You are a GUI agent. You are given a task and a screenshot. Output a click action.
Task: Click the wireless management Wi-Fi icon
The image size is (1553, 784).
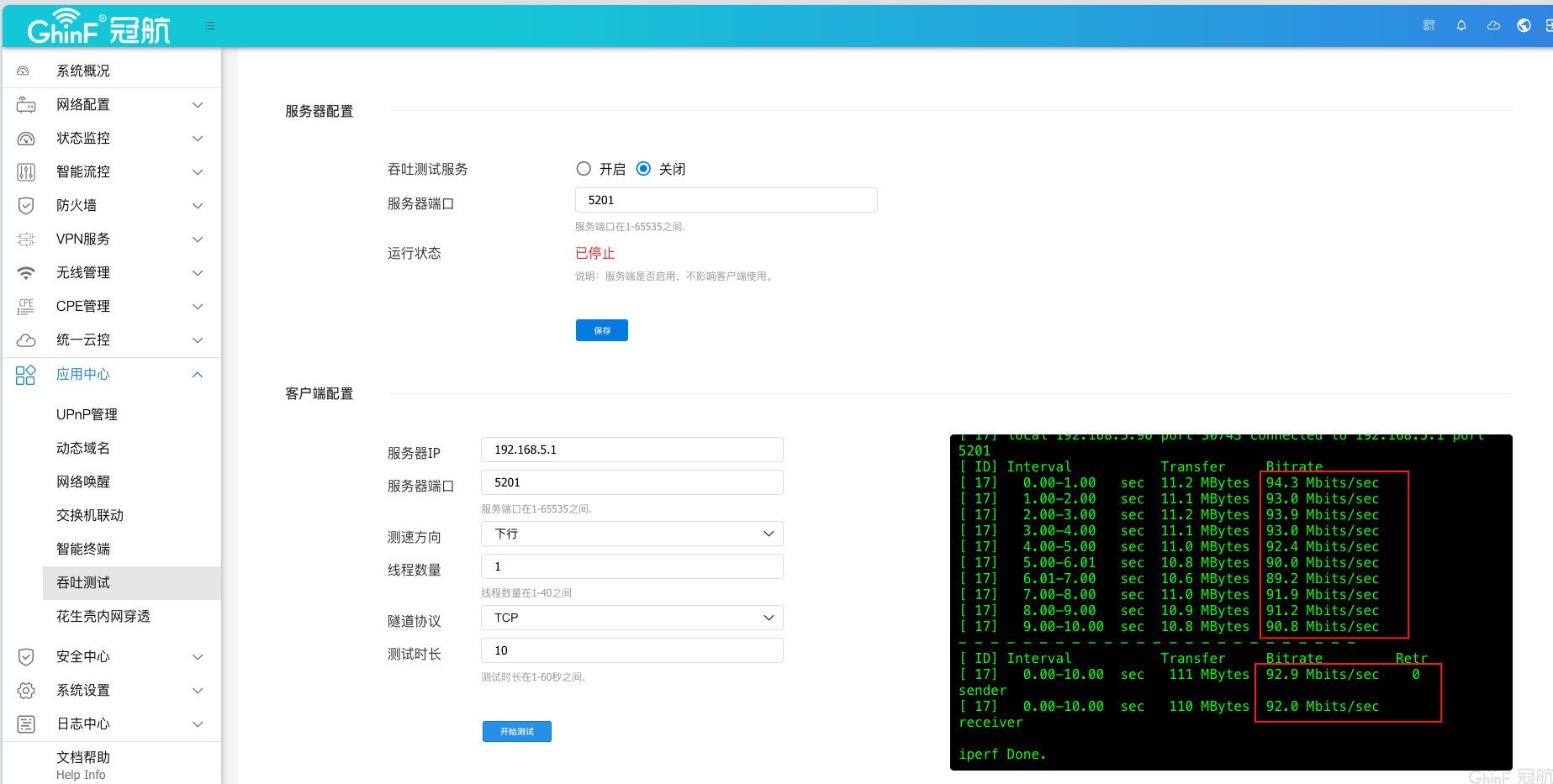click(26, 273)
